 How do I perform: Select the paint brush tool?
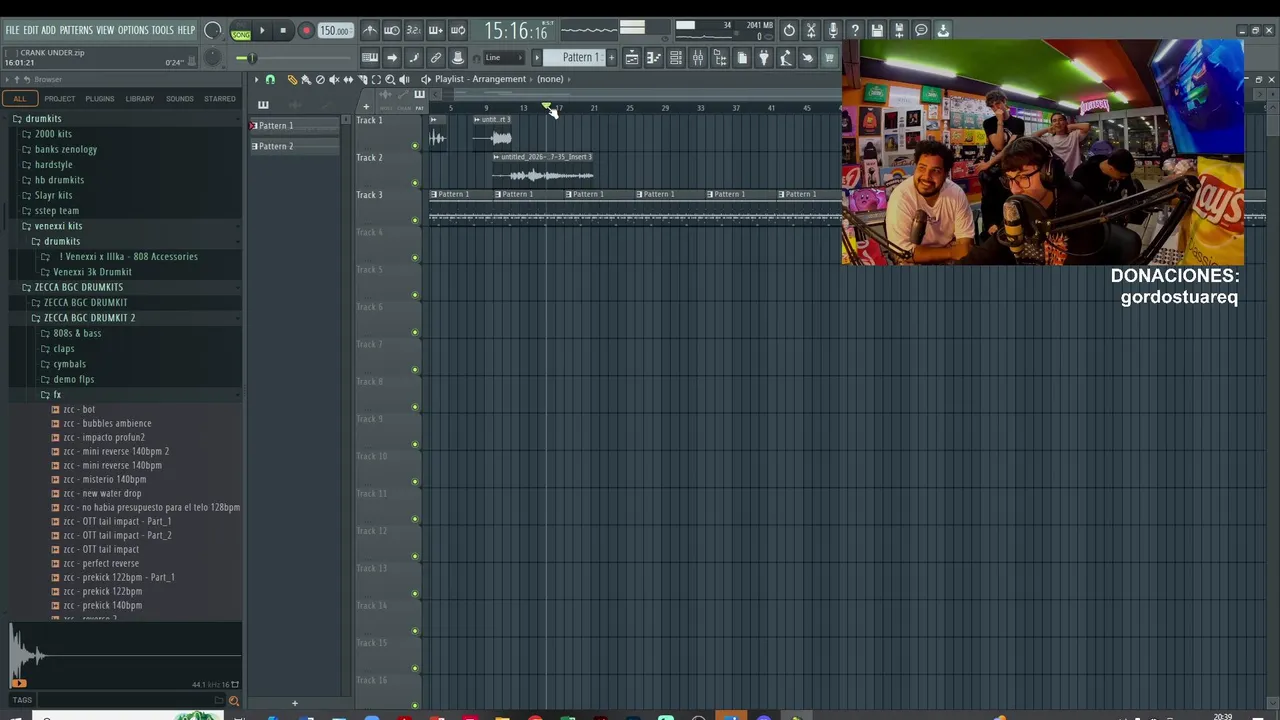306,79
